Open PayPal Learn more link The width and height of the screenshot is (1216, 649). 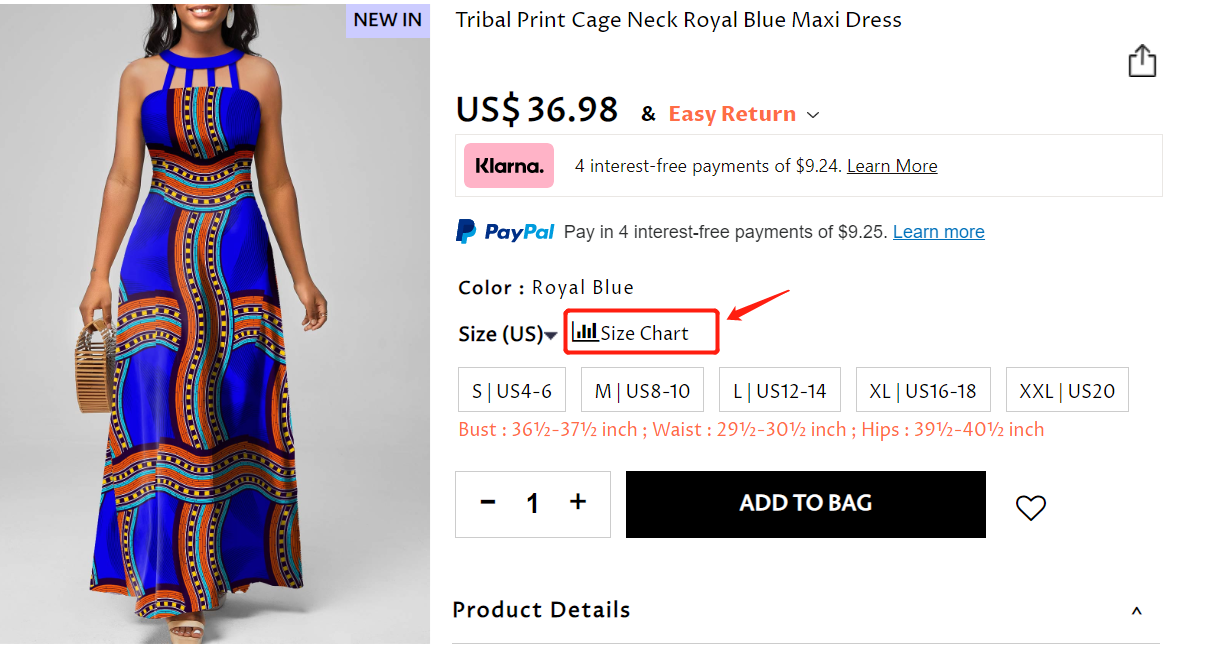coord(938,232)
